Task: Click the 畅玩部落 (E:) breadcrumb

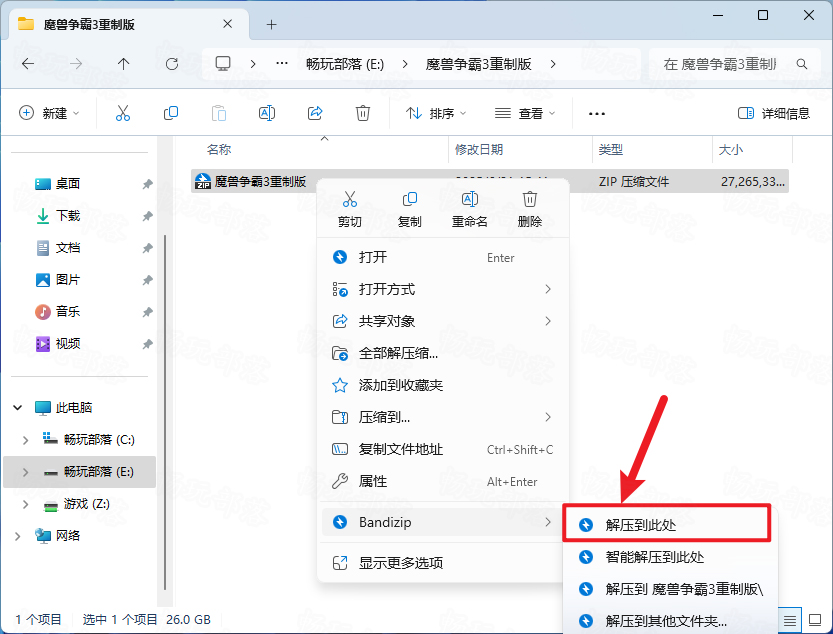Action: (345, 64)
